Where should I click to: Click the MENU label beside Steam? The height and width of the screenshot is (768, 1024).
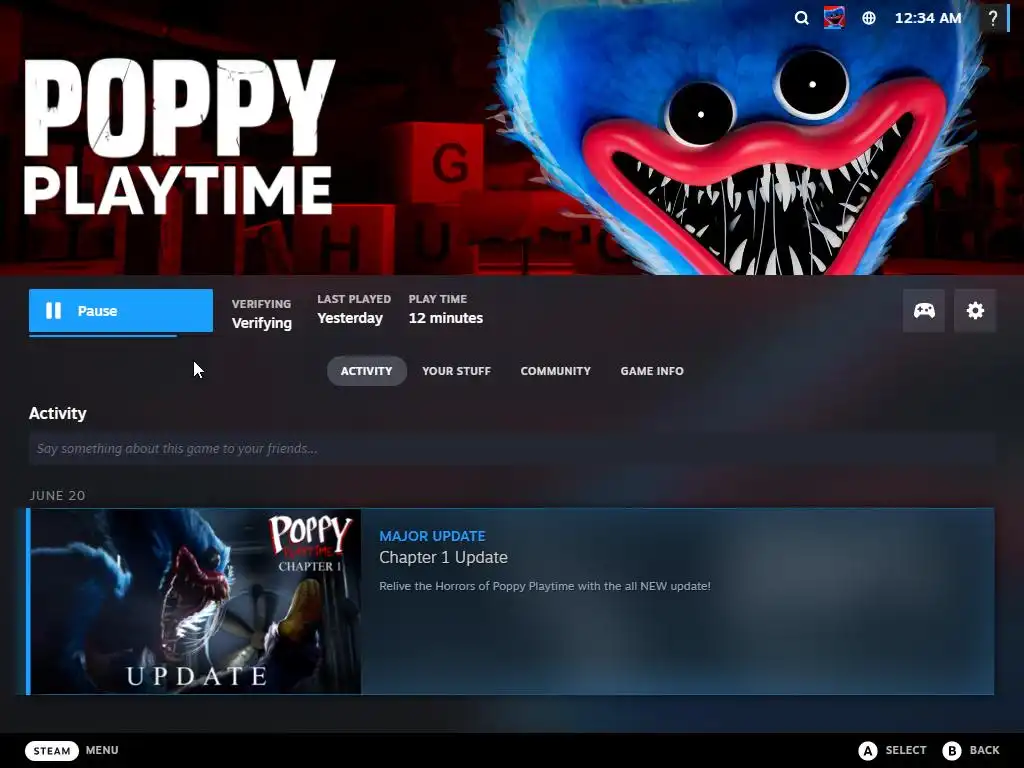click(102, 750)
